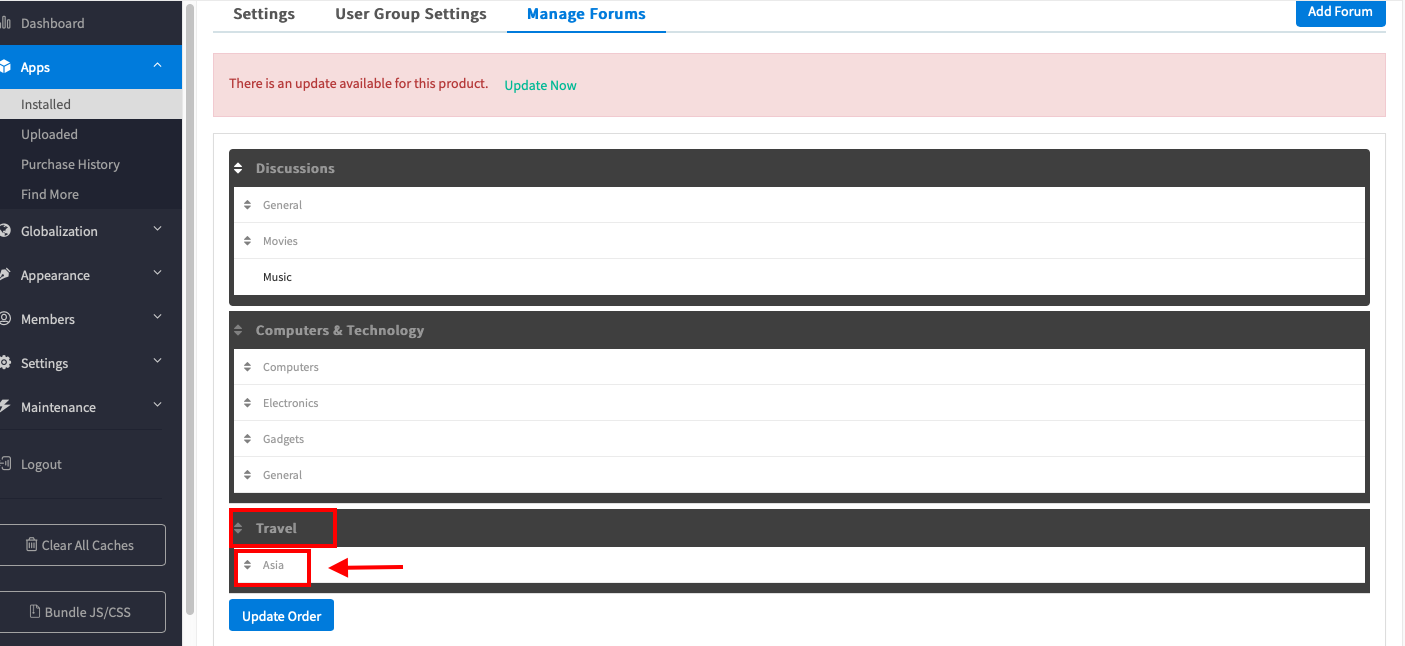Image resolution: width=1405 pixels, height=646 pixels.
Task: Expand the Maintenance menu chevron
Action: pyautogui.click(x=157, y=406)
